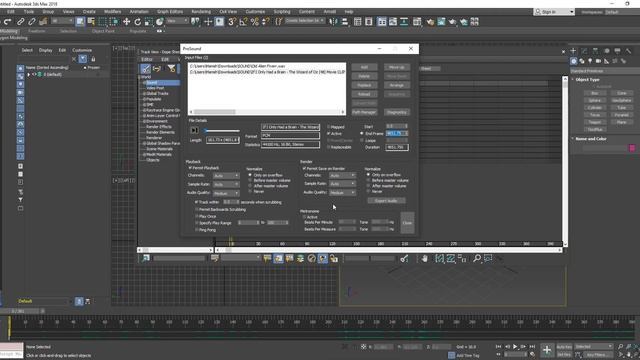This screenshot has height=360, width=640.
Task: Click the Mirror tool icon
Action: coord(333,22)
